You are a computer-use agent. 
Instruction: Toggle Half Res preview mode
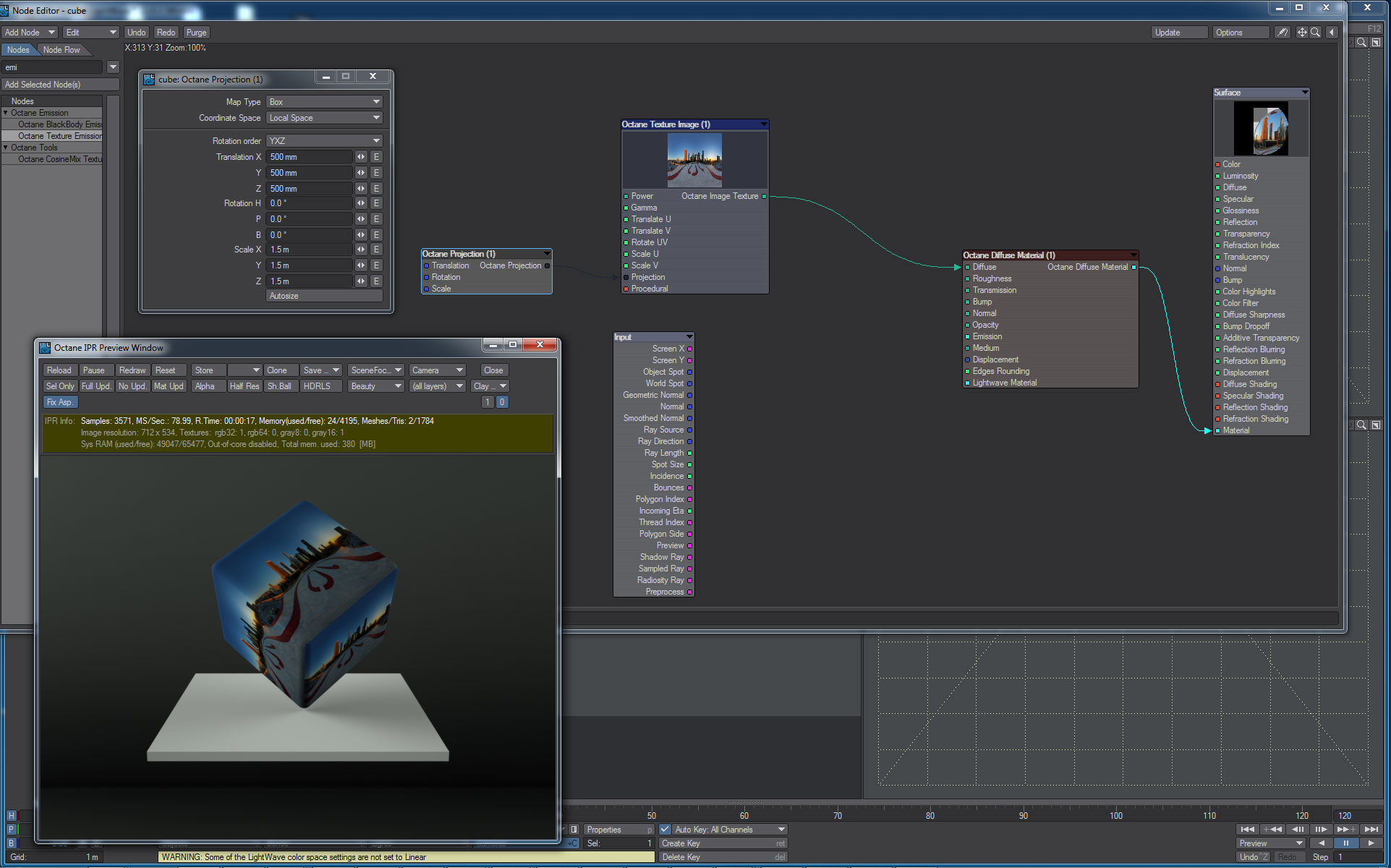[x=244, y=386]
